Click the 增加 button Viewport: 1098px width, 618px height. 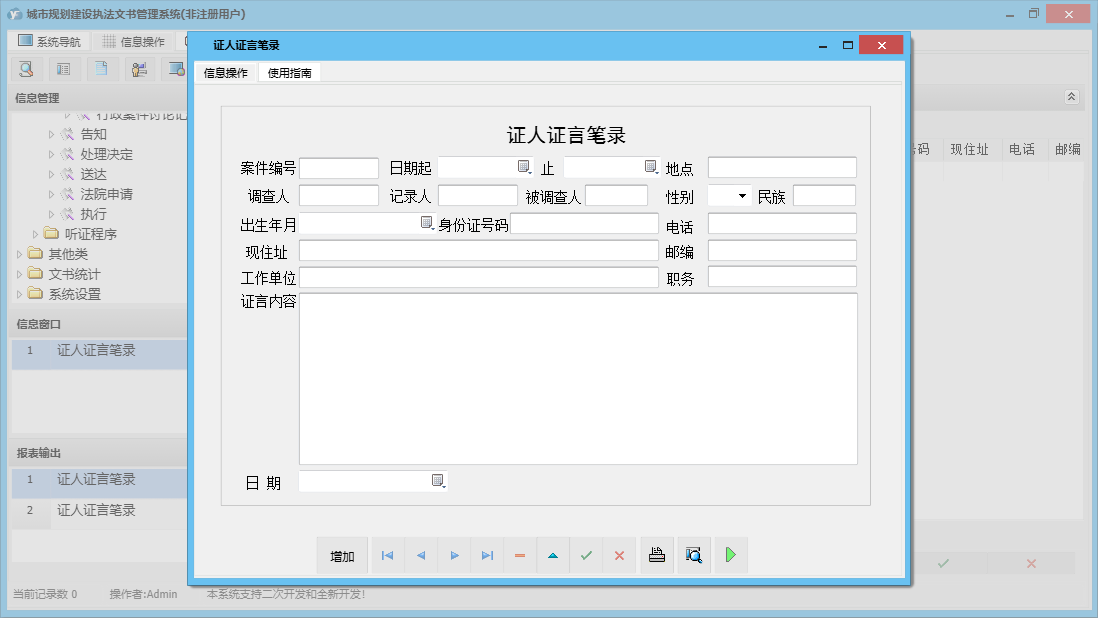click(x=342, y=556)
